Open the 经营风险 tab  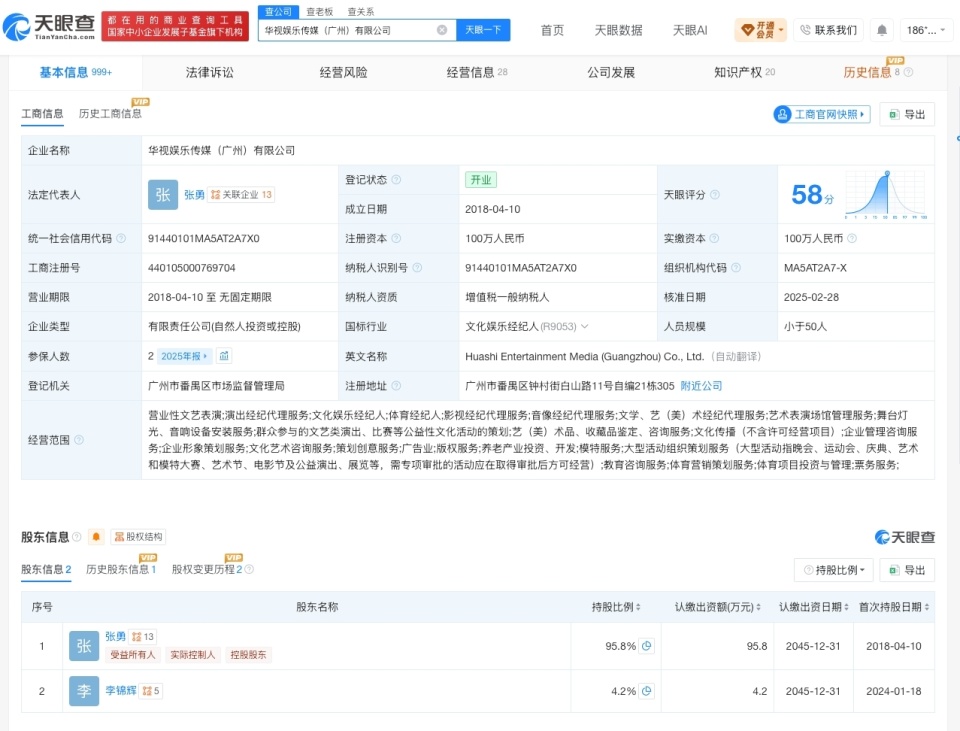(x=343, y=72)
